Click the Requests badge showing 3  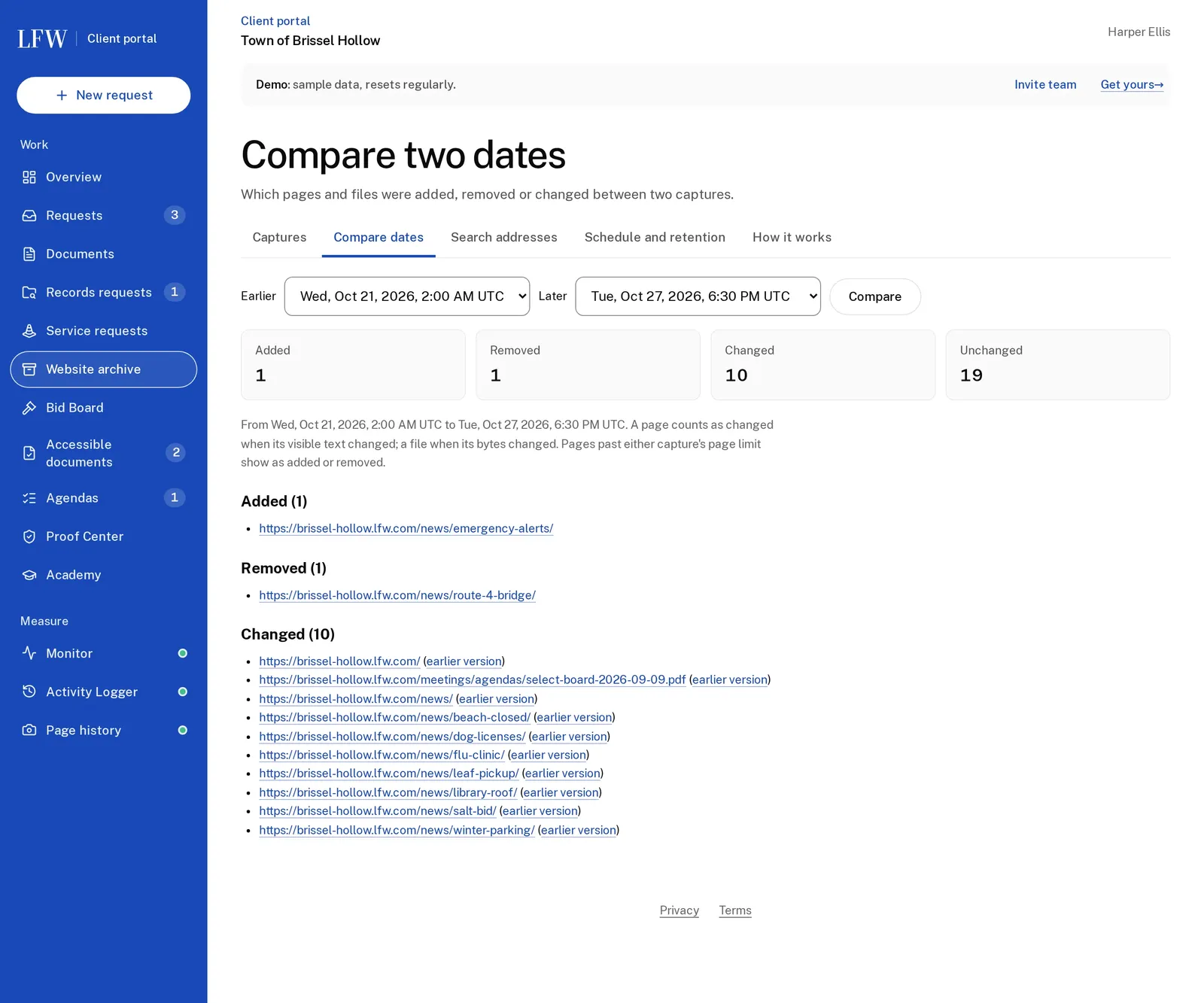(175, 215)
